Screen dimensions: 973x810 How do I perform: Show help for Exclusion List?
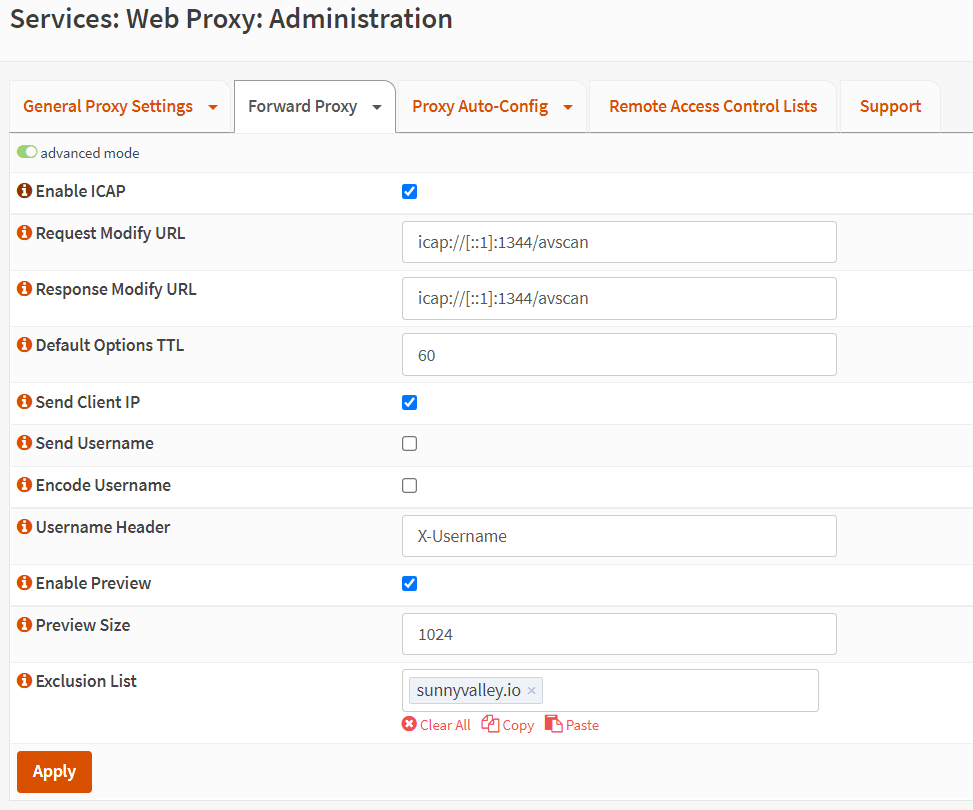(x=25, y=681)
